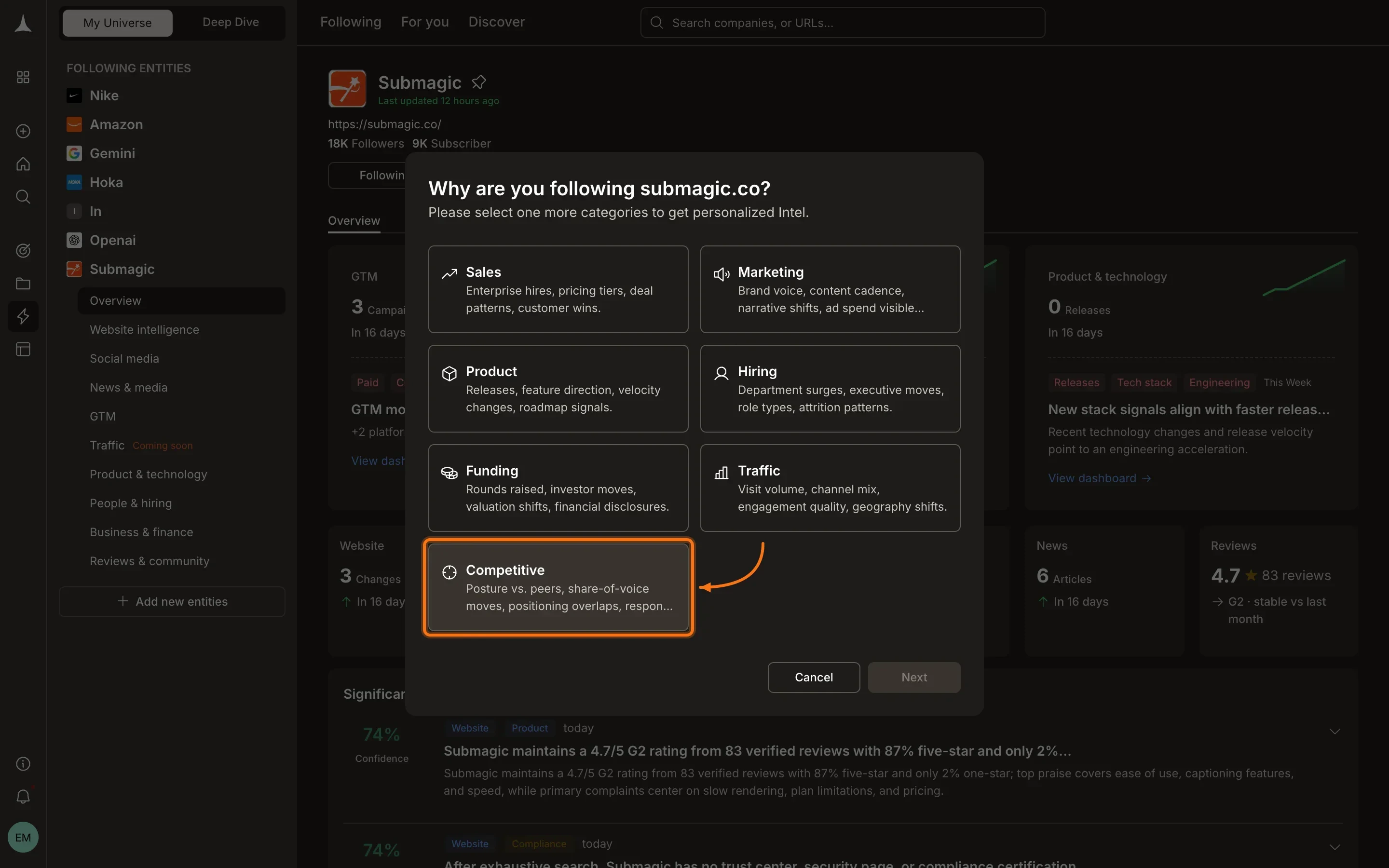The width and height of the screenshot is (1389, 868).
Task: Select the Sales category card
Action: point(558,289)
